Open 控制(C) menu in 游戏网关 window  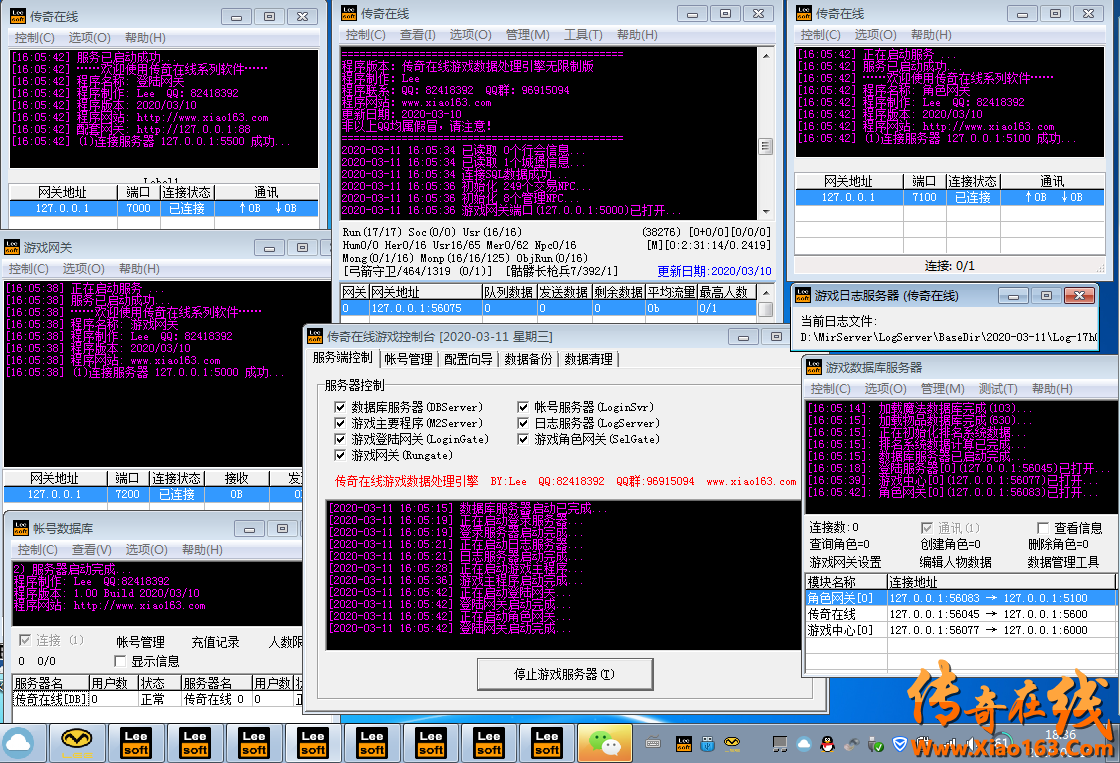(29, 269)
